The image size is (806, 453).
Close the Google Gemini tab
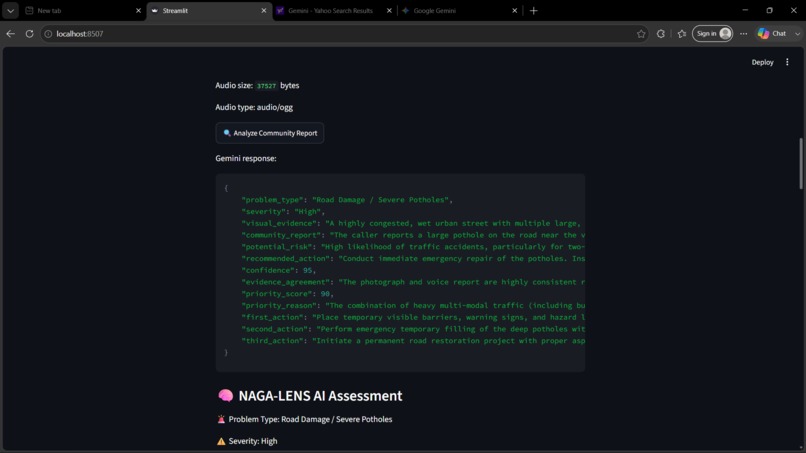(515, 10)
